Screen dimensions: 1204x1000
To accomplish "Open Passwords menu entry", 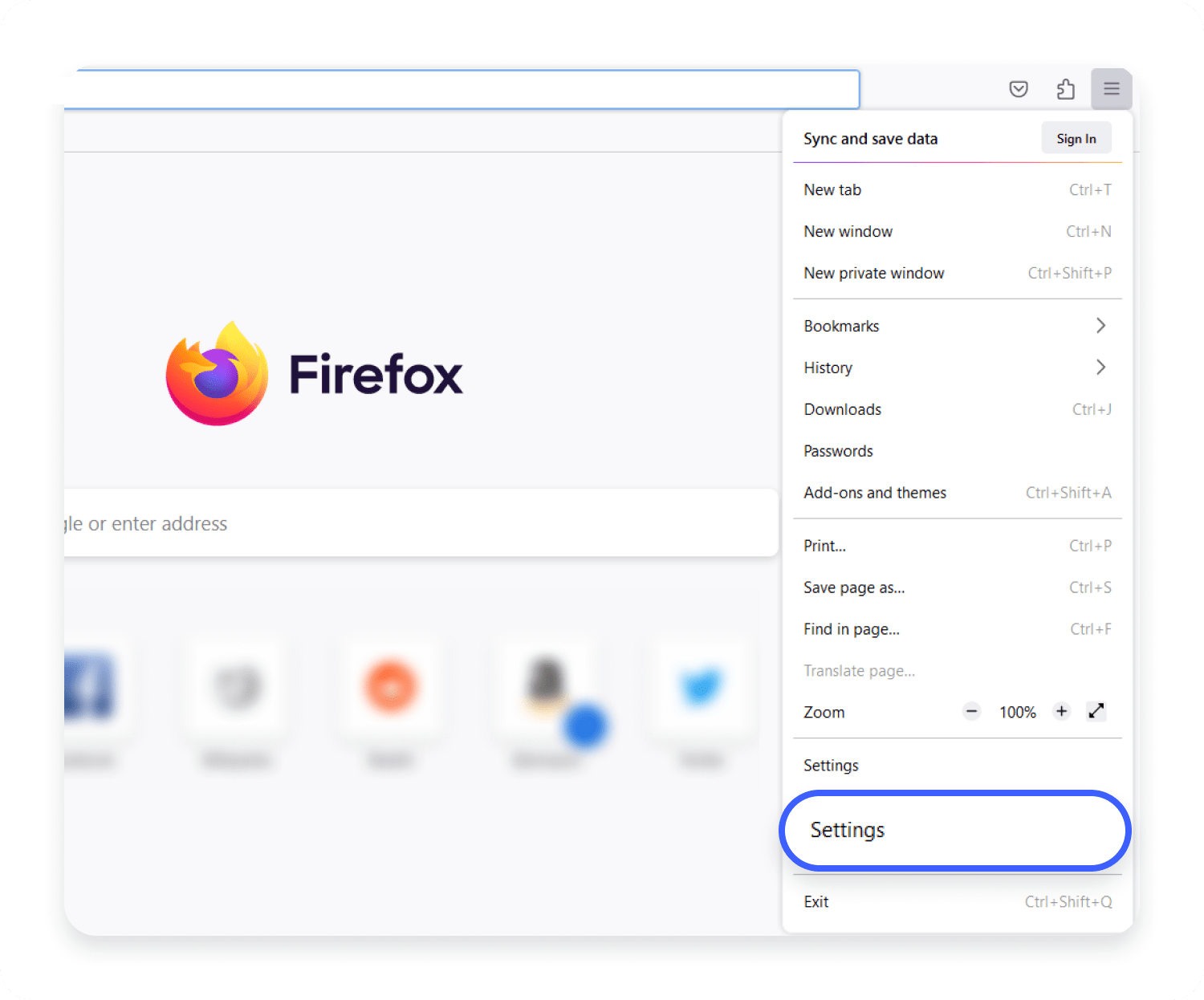I will click(x=958, y=451).
